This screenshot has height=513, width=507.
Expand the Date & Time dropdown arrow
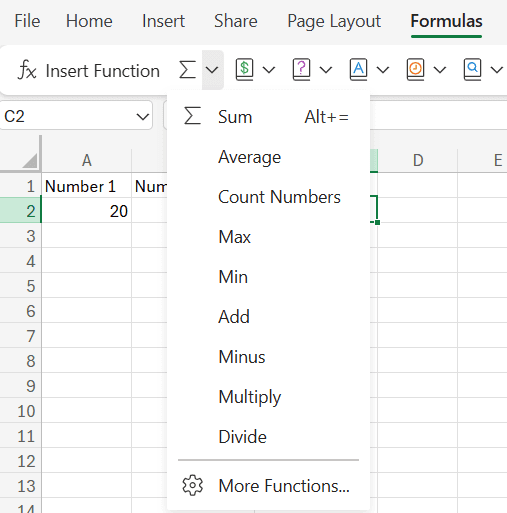pyautogui.click(x=440, y=70)
